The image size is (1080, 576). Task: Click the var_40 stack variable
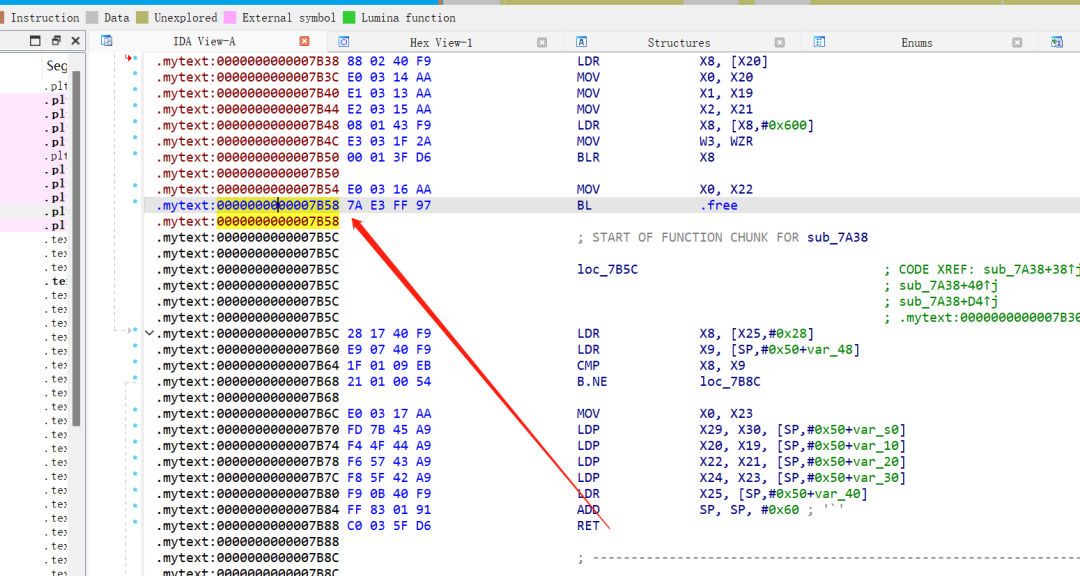click(839, 494)
